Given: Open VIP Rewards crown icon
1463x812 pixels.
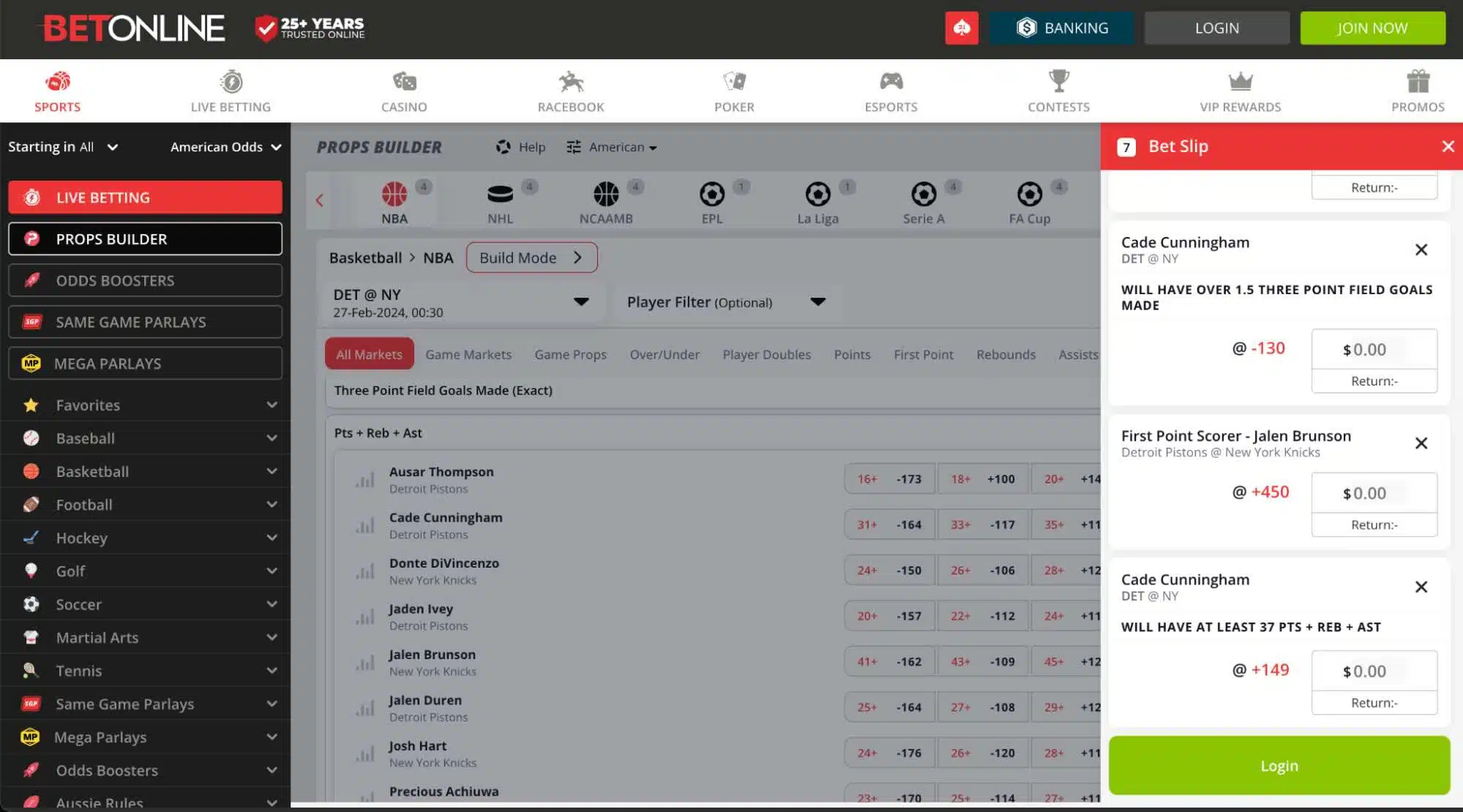Looking at the screenshot, I should [1241, 82].
